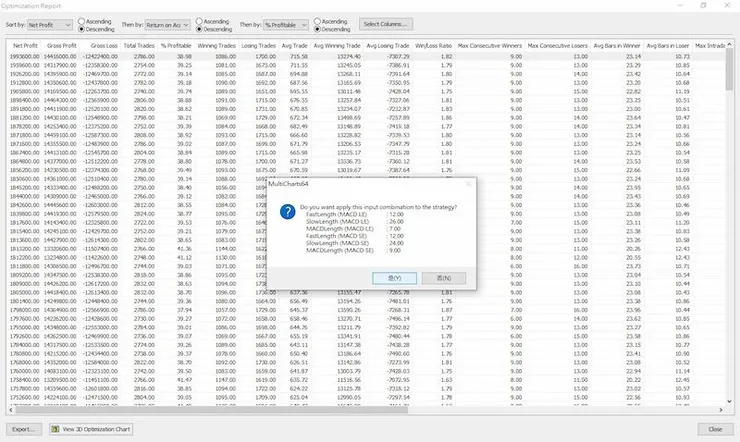Click the Export... button

24,429
